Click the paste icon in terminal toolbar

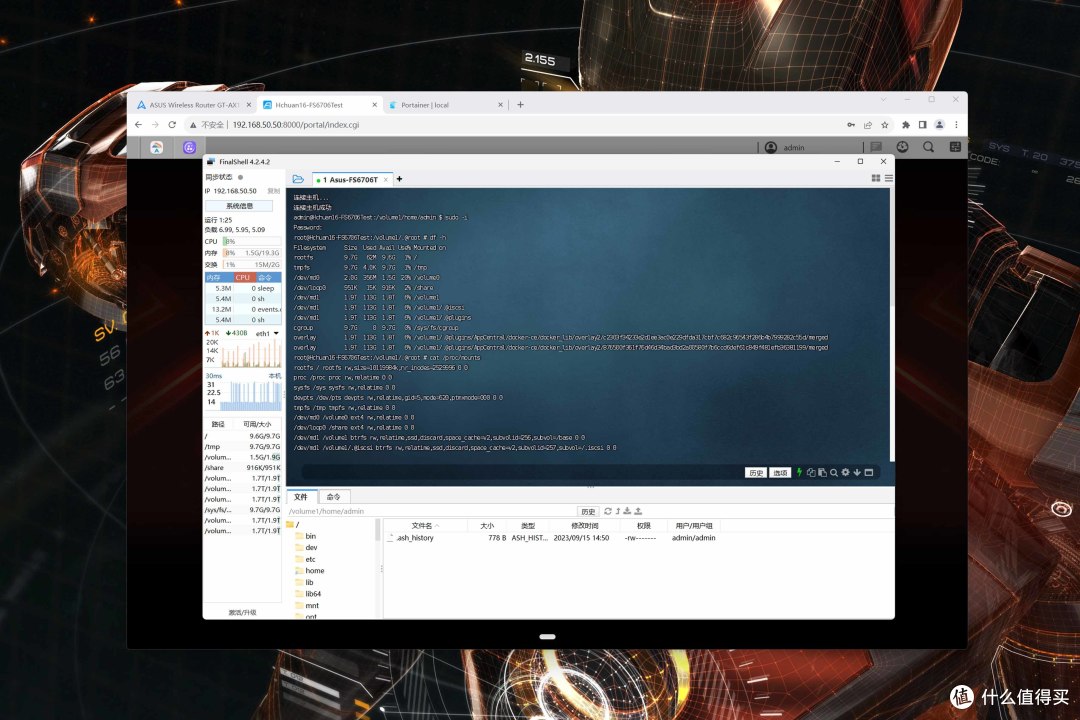(x=822, y=472)
